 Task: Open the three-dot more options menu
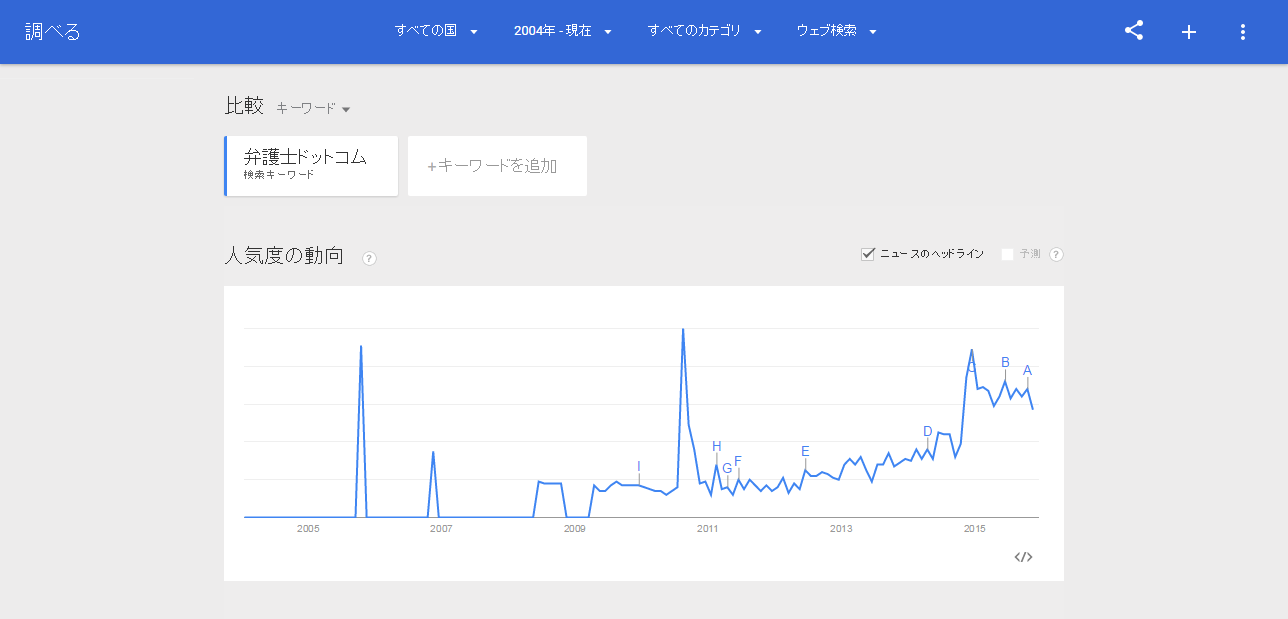click(x=1243, y=32)
